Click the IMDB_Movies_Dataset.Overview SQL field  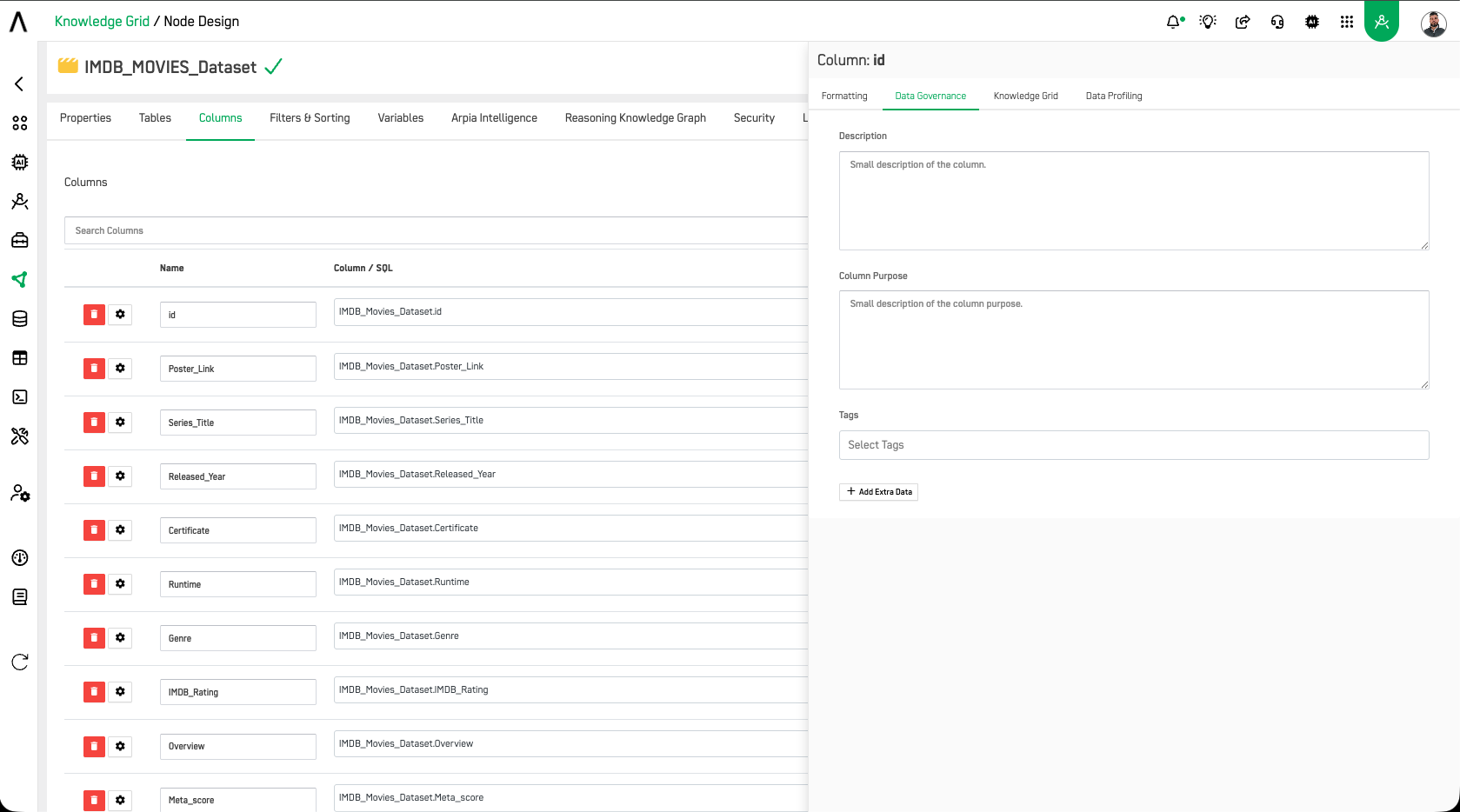(570, 744)
